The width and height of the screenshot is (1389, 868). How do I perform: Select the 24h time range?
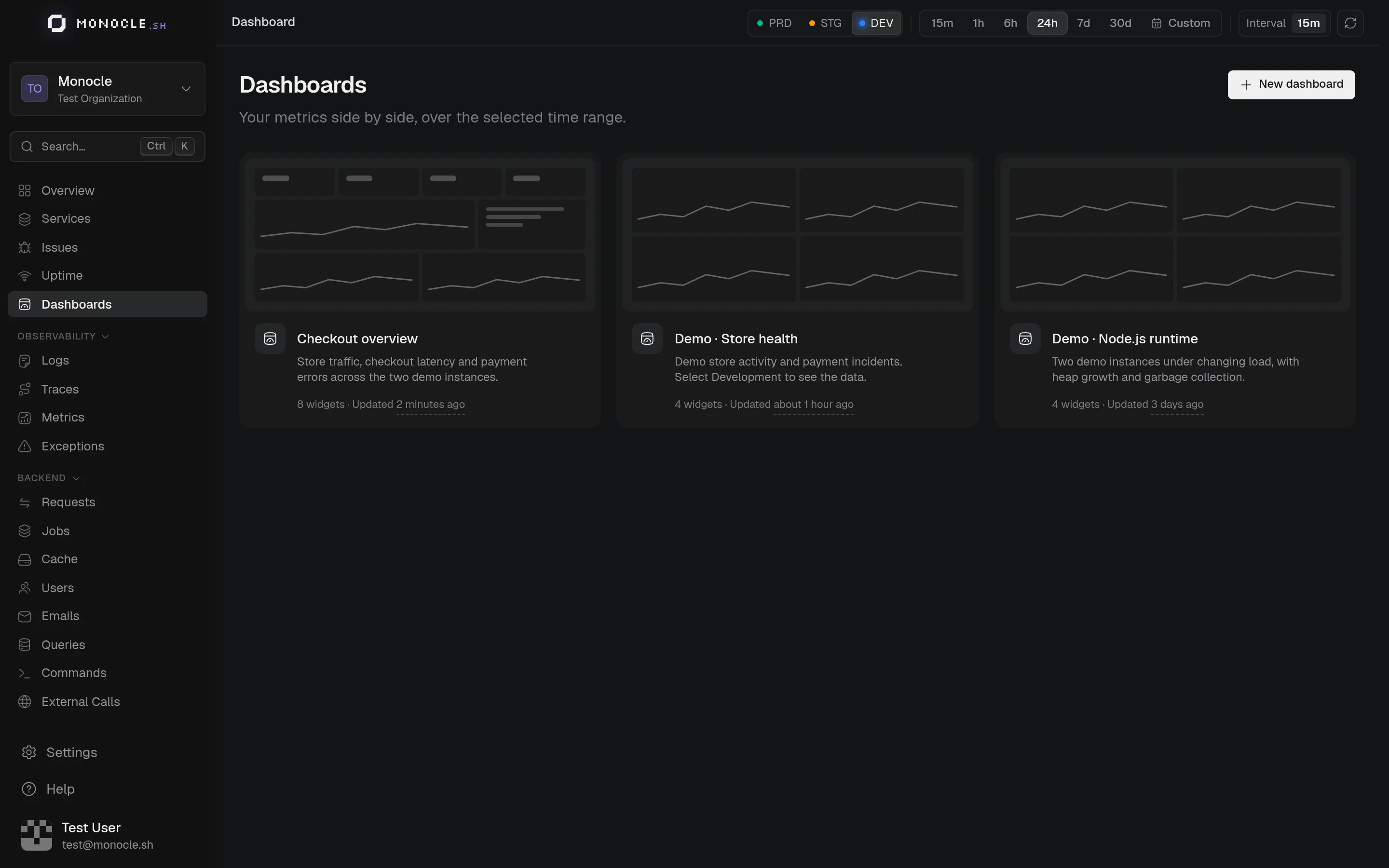pos(1047,23)
